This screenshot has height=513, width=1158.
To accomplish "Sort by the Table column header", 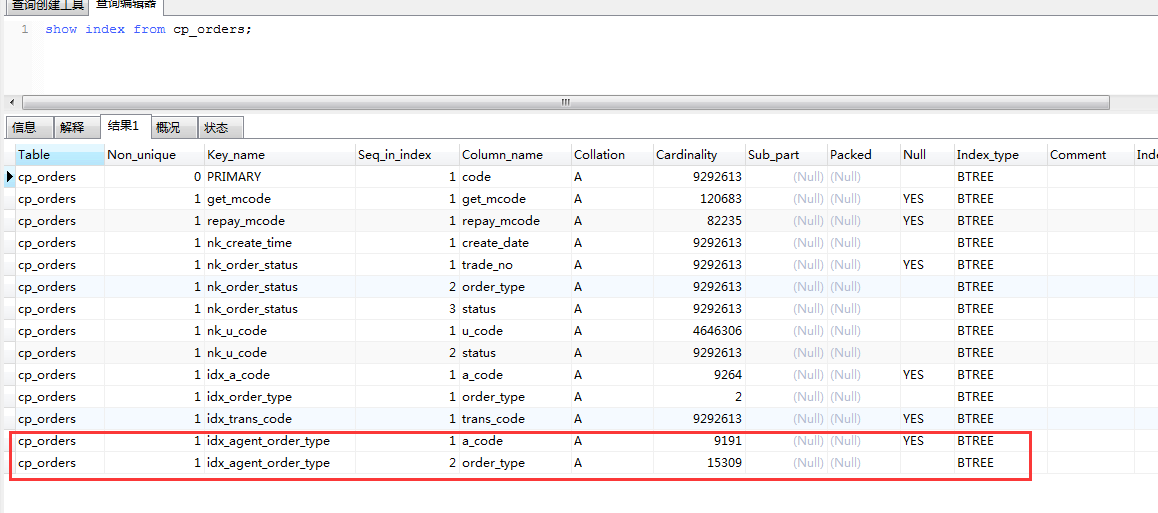I will tap(60, 155).
